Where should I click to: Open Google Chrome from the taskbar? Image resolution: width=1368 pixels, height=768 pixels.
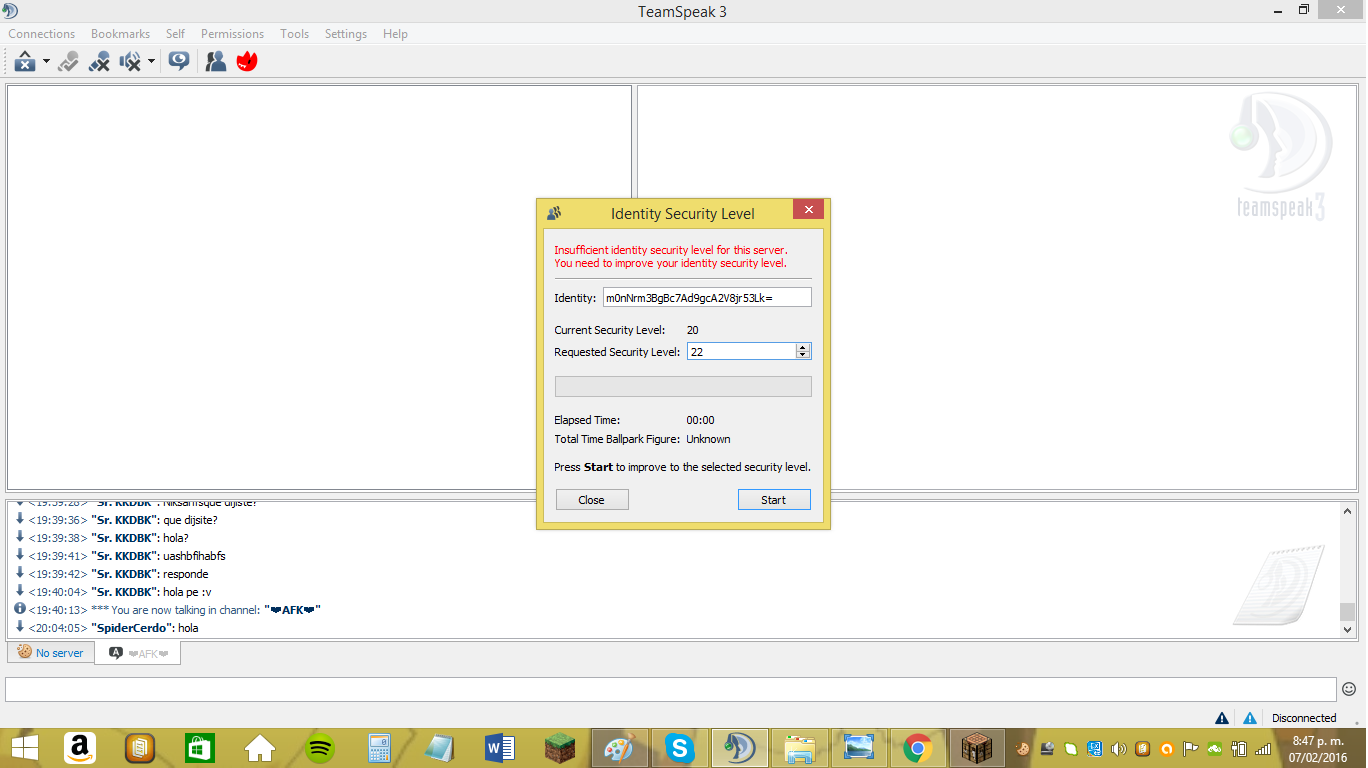(918, 748)
